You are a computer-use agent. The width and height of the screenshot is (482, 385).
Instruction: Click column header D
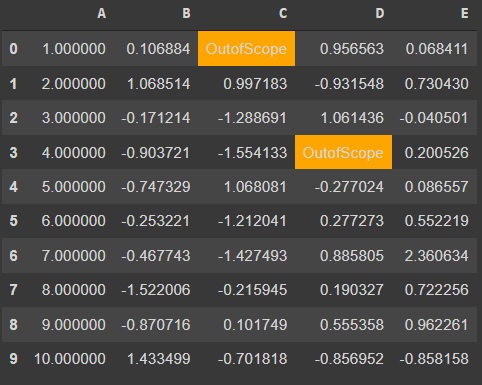(x=380, y=14)
